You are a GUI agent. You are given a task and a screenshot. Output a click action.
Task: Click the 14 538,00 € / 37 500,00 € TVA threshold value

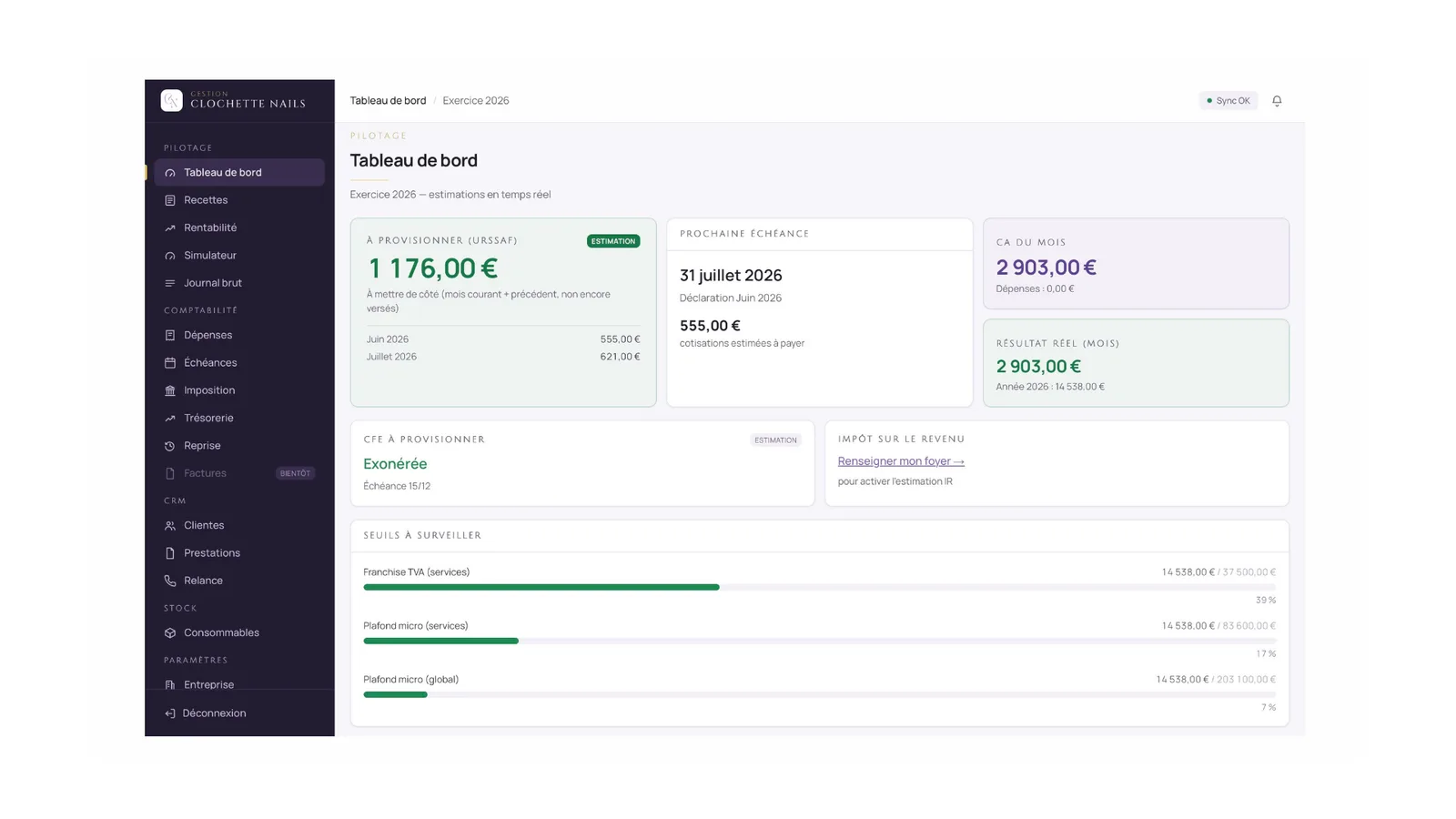tap(1218, 572)
